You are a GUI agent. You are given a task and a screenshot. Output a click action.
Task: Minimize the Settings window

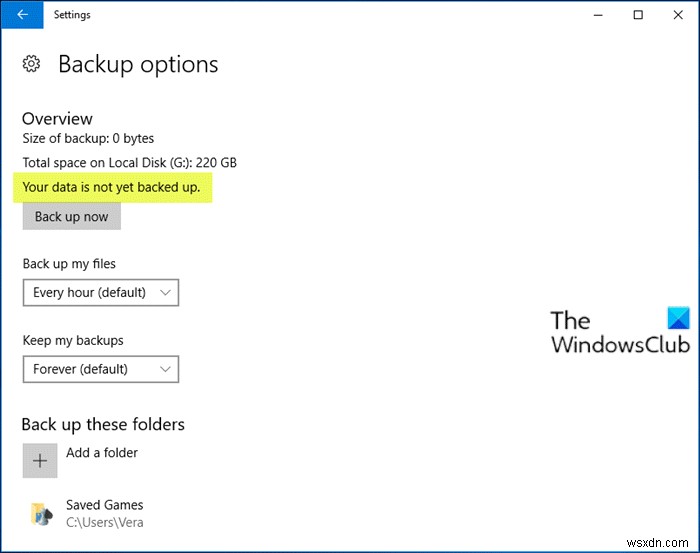coord(598,15)
